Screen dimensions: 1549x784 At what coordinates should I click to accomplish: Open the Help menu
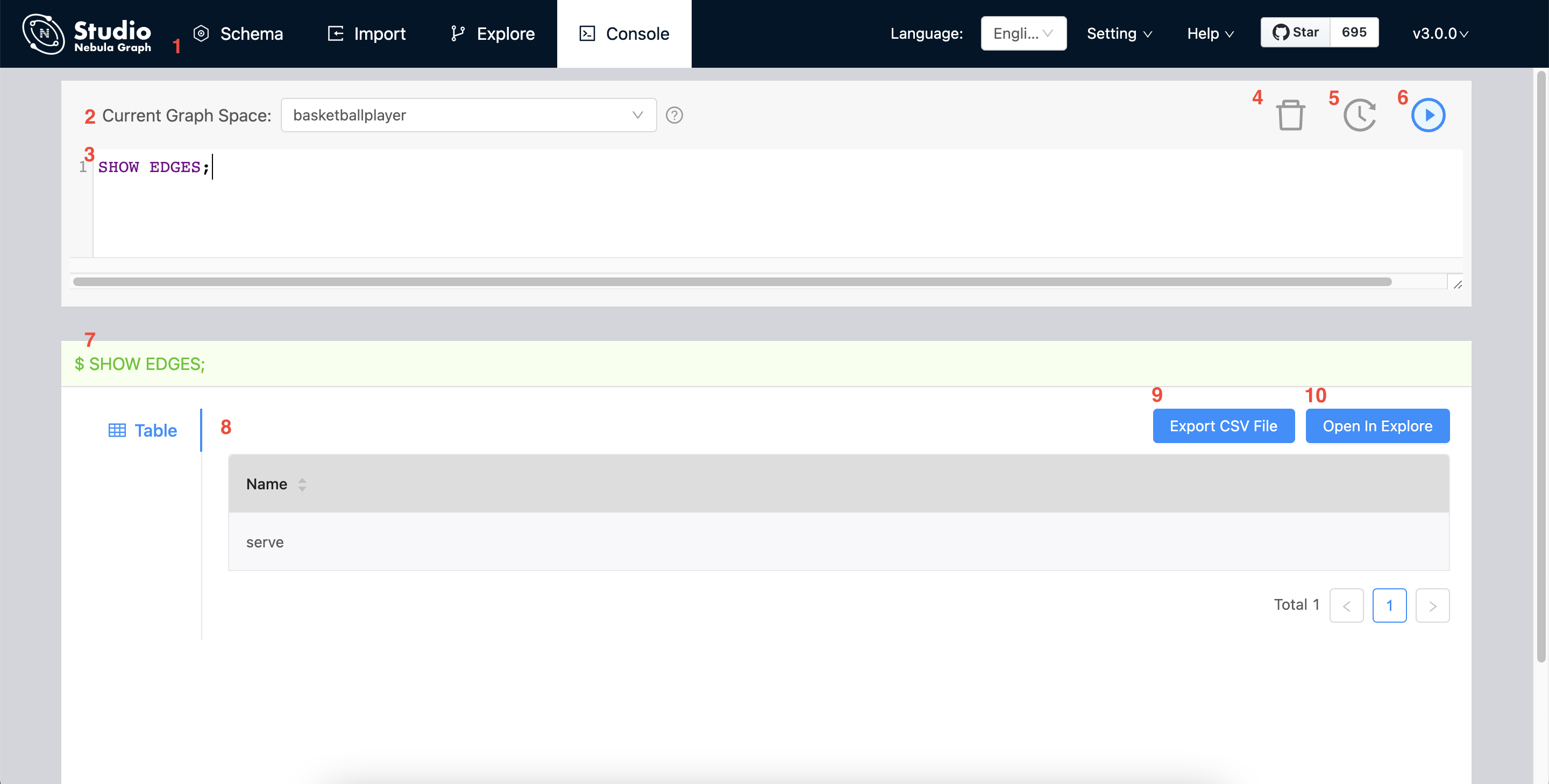(1210, 34)
